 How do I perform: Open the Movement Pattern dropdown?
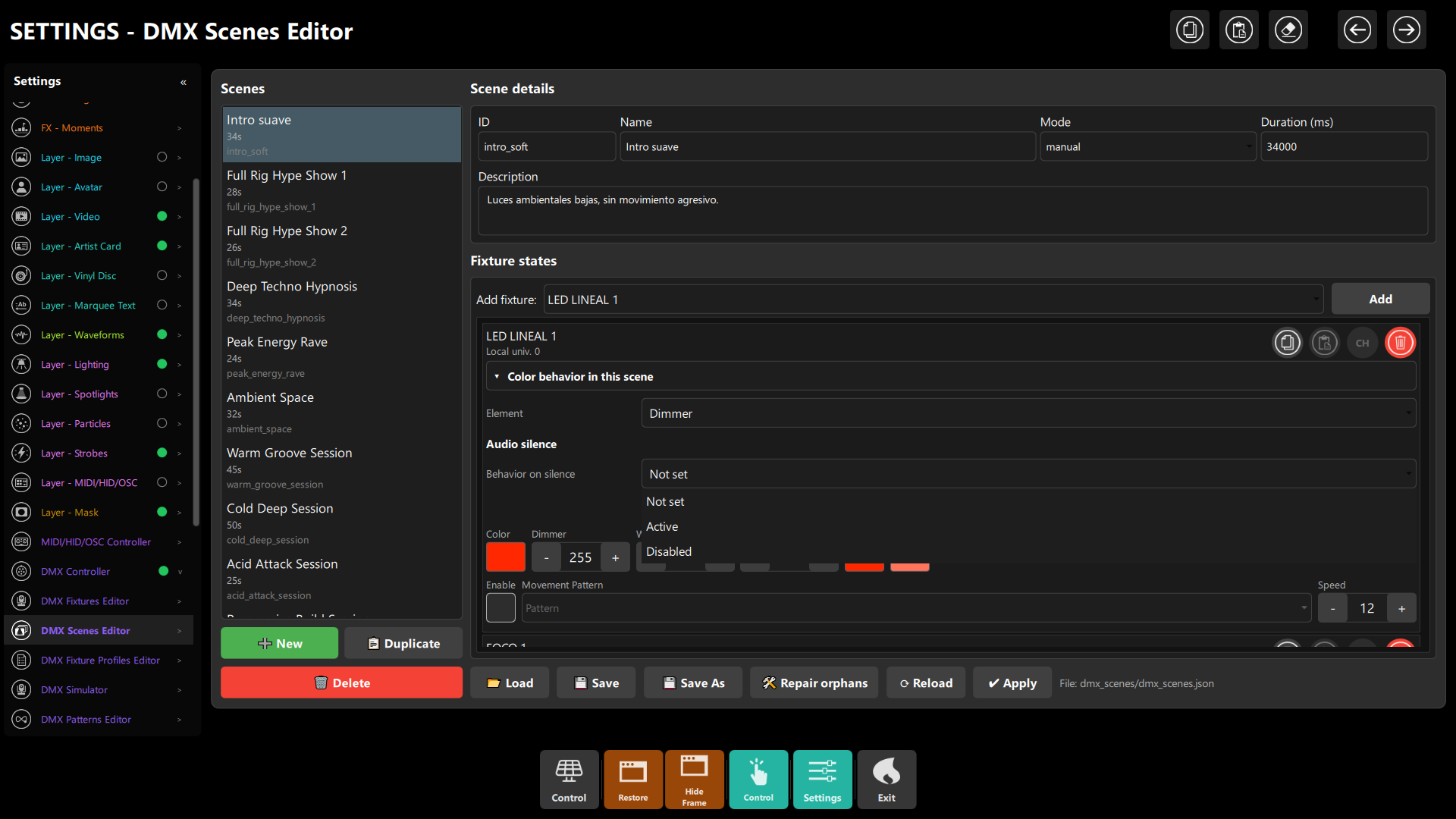(916, 608)
